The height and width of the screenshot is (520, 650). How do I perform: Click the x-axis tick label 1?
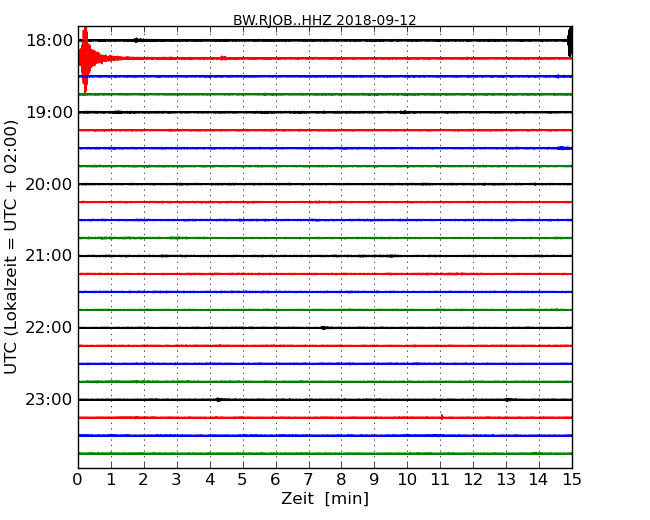pos(111,480)
